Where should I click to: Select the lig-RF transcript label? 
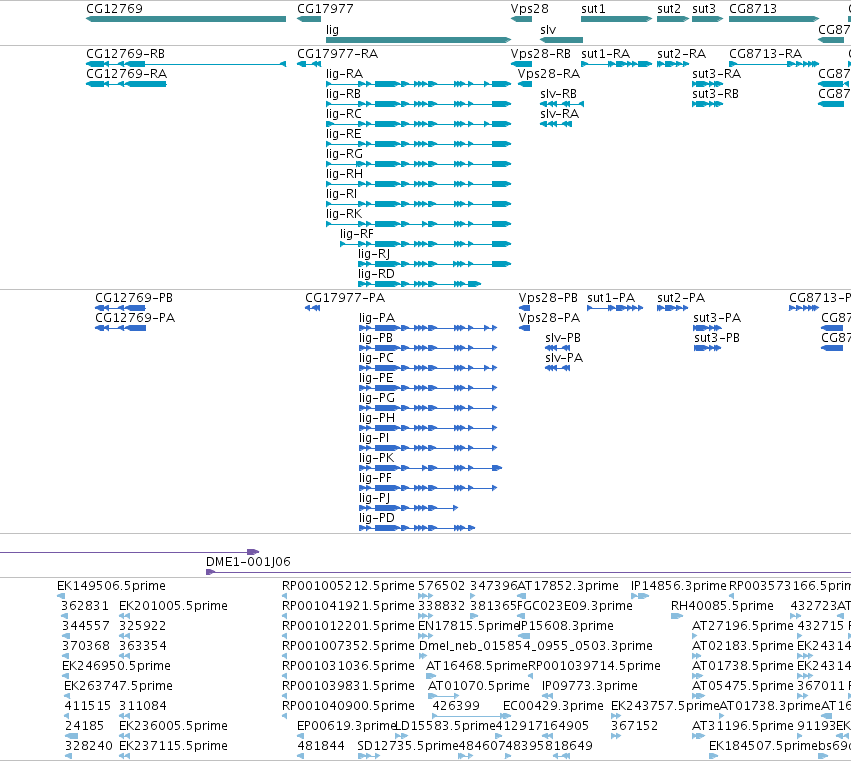[x=357, y=234]
